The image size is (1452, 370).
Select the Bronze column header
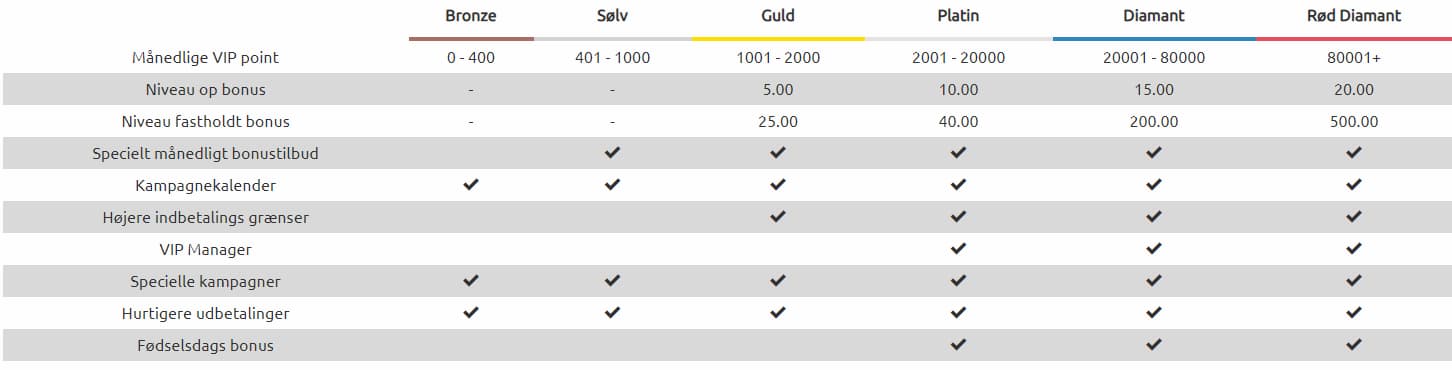(471, 16)
